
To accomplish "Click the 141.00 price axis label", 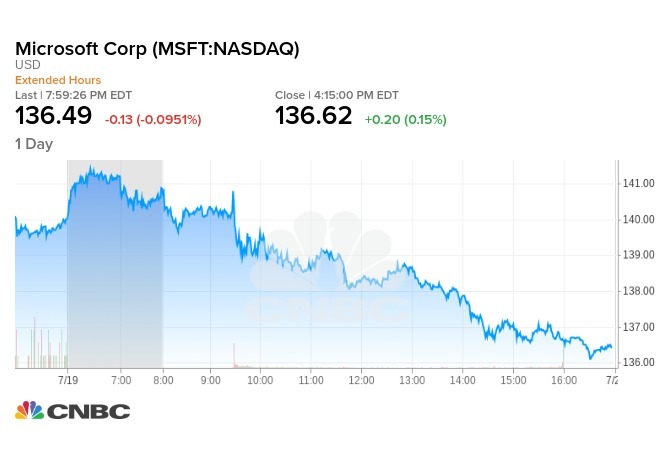I will click(x=638, y=184).
